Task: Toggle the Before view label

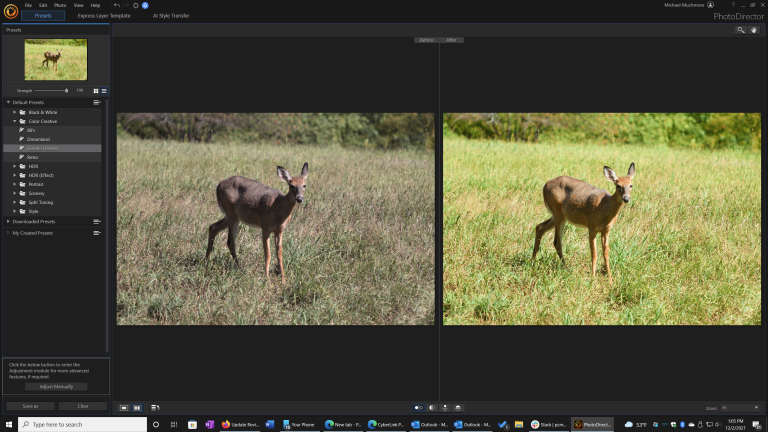Action: click(427, 40)
